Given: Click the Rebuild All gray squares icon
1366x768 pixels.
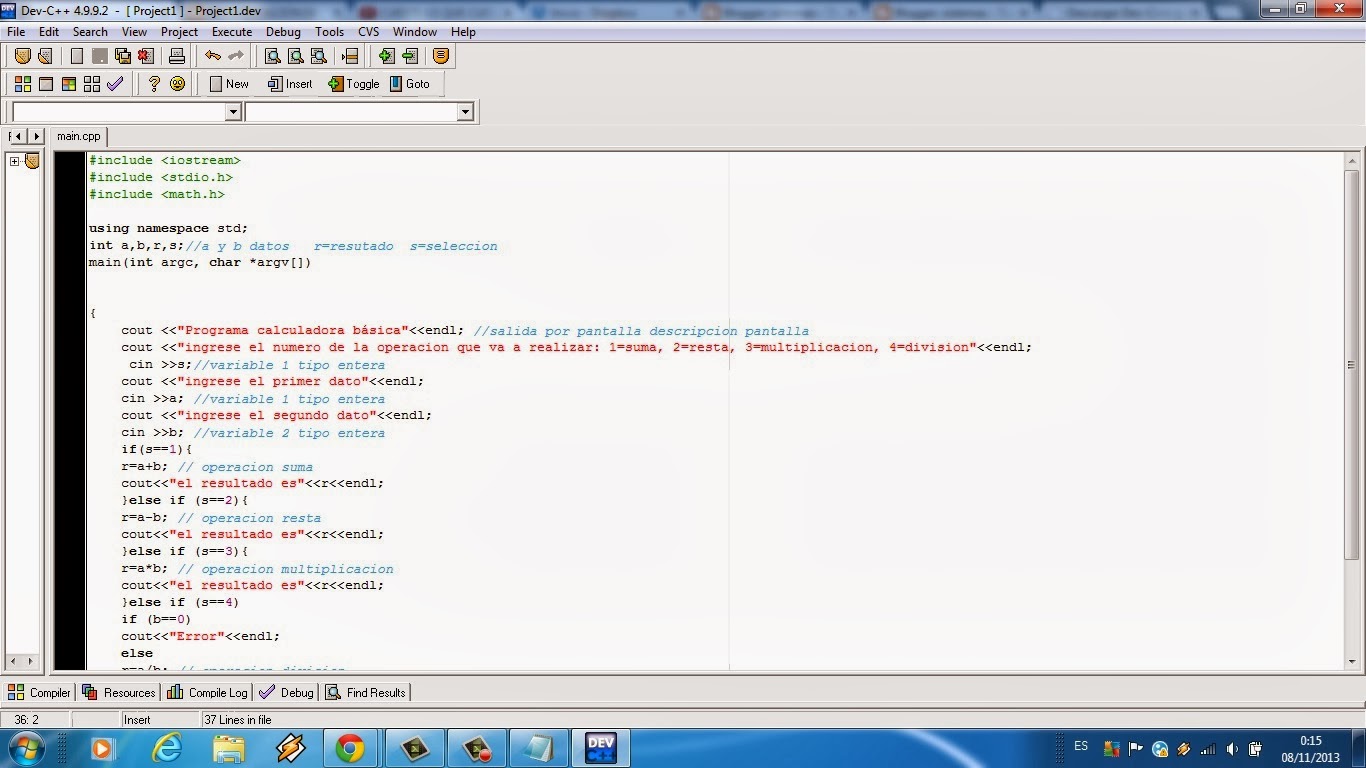Looking at the screenshot, I should (x=92, y=84).
